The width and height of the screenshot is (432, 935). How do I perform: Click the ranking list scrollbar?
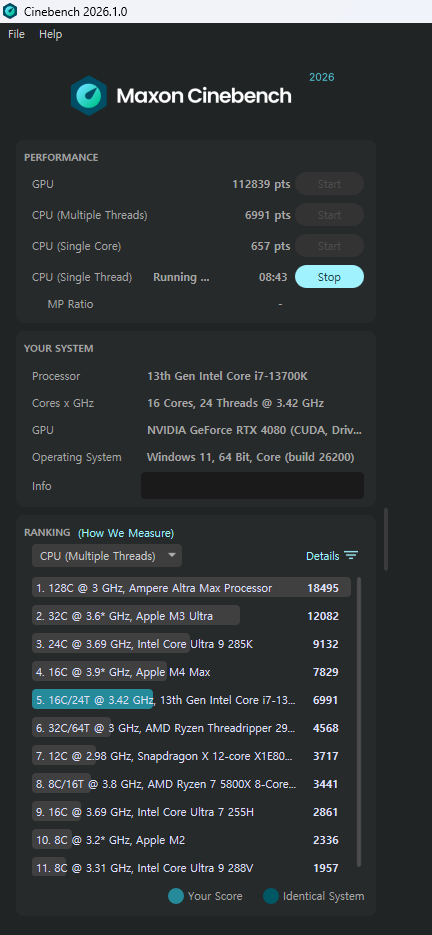(x=359, y=722)
